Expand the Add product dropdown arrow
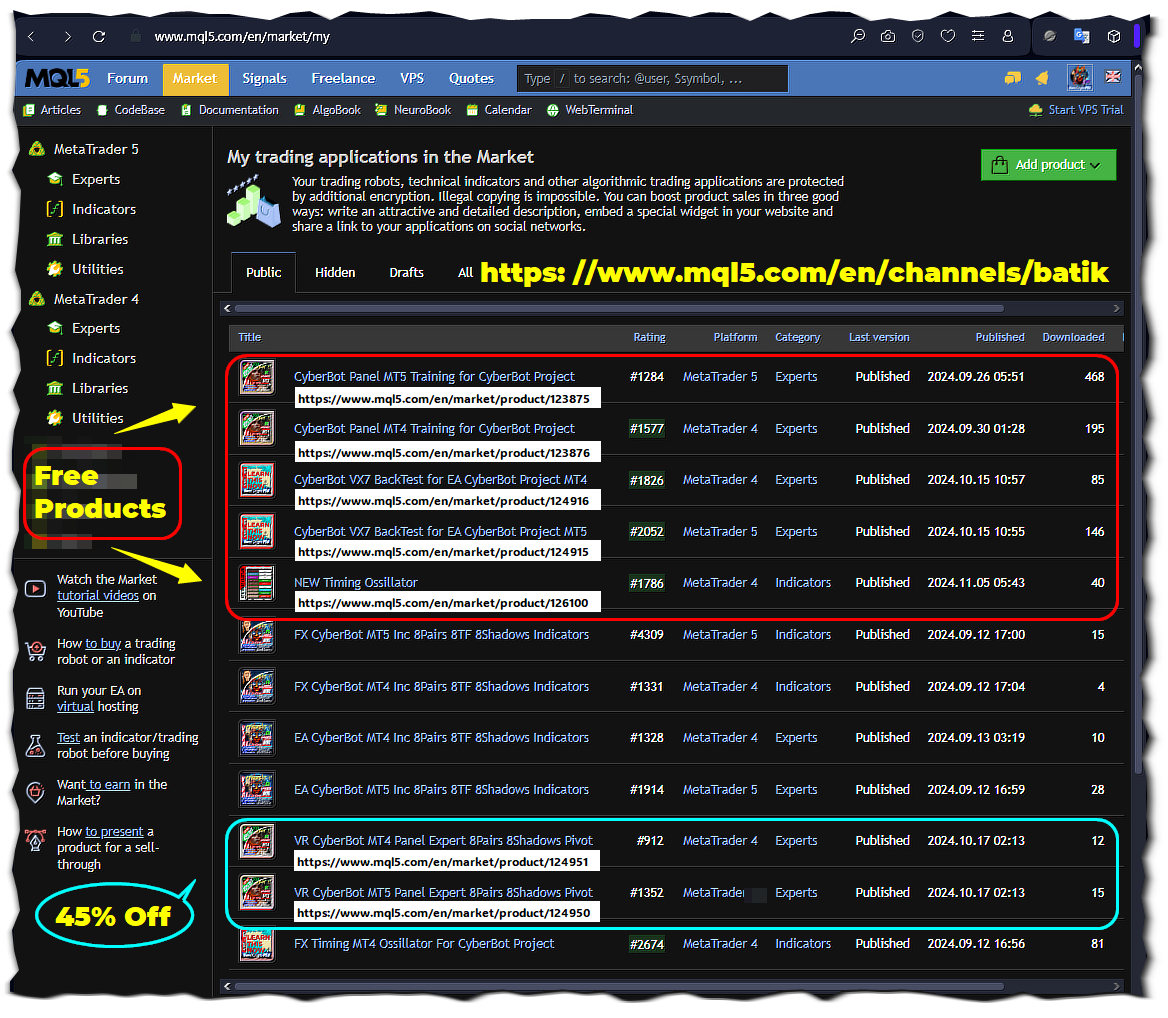Viewport: 1168px width, 1018px height. (x=1097, y=164)
